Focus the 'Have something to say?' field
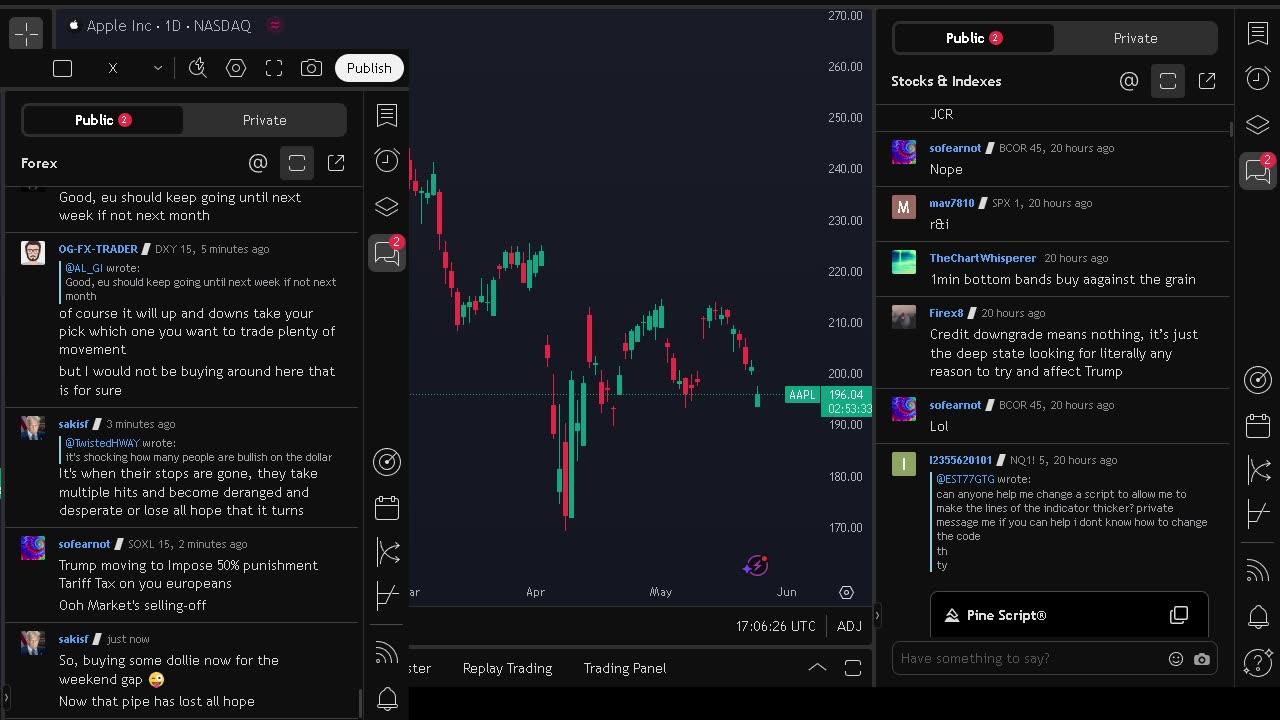Image resolution: width=1280 pixels, height=720 pixels. pos(1030,658)
